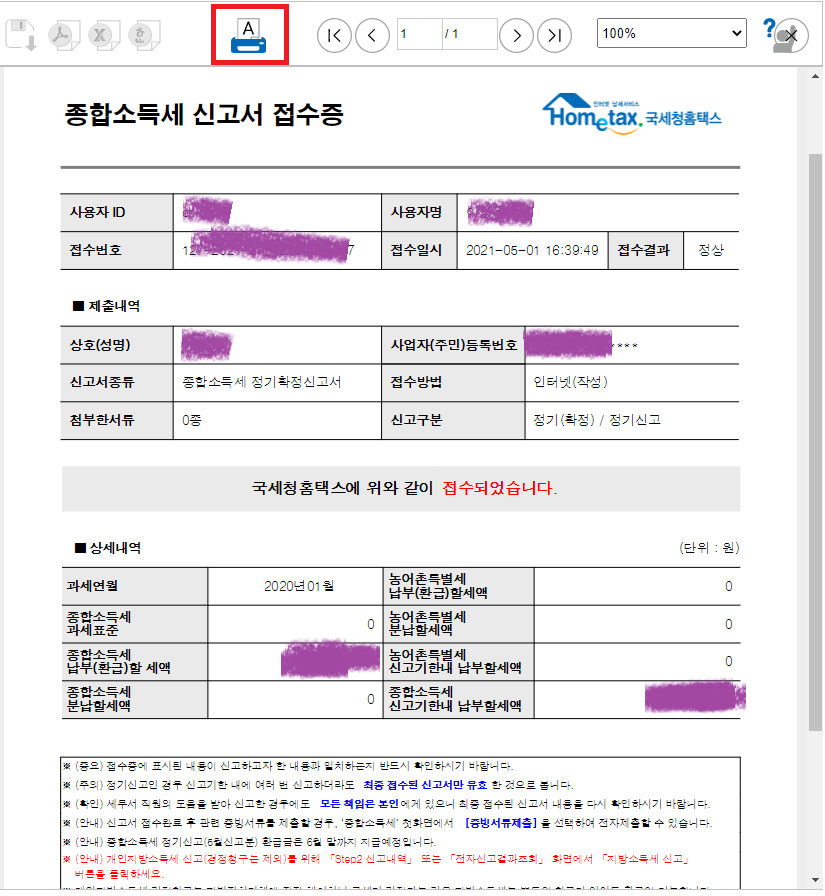Print the receipt with the printer icon

(249, 35)
